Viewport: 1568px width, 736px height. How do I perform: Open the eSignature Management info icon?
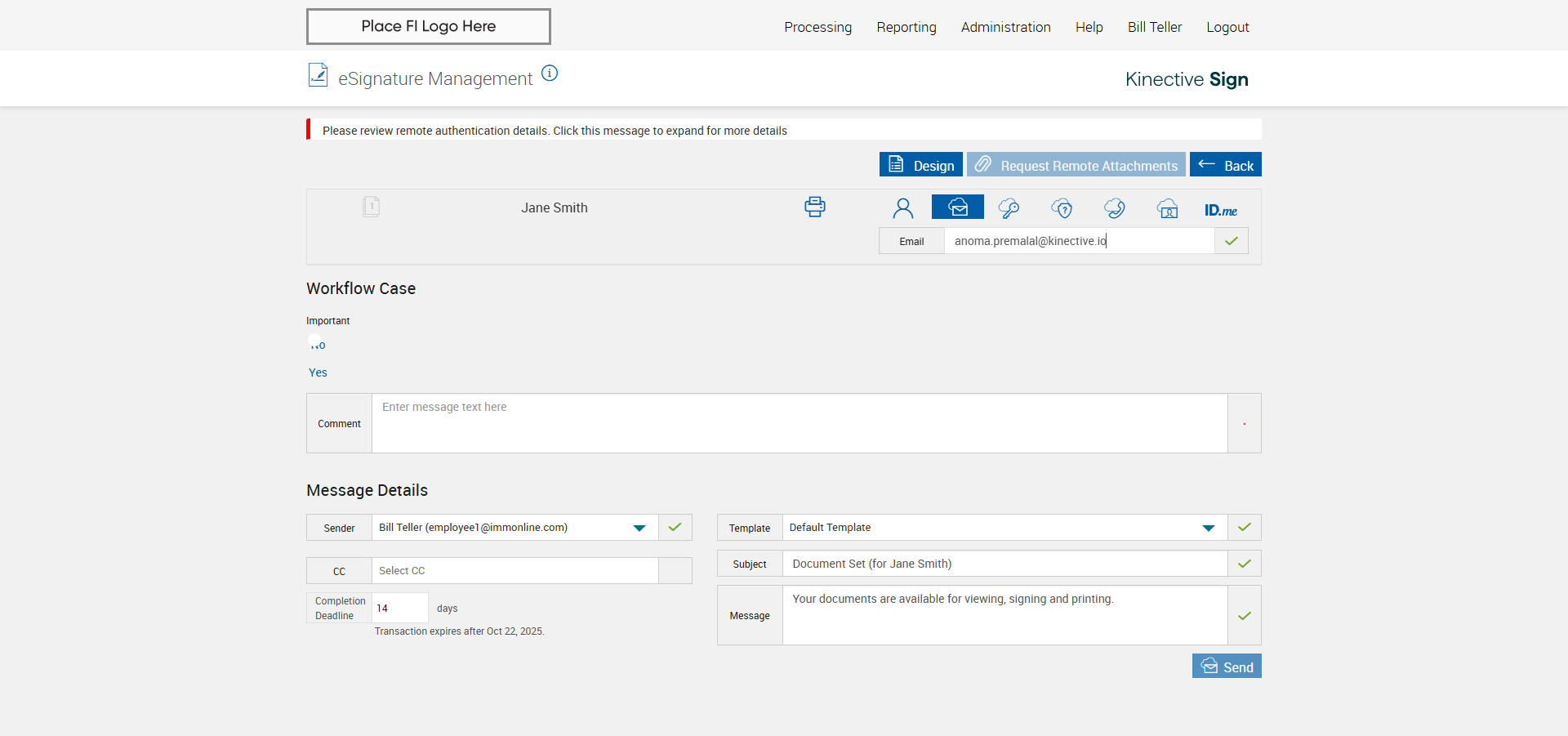point(550,74)
